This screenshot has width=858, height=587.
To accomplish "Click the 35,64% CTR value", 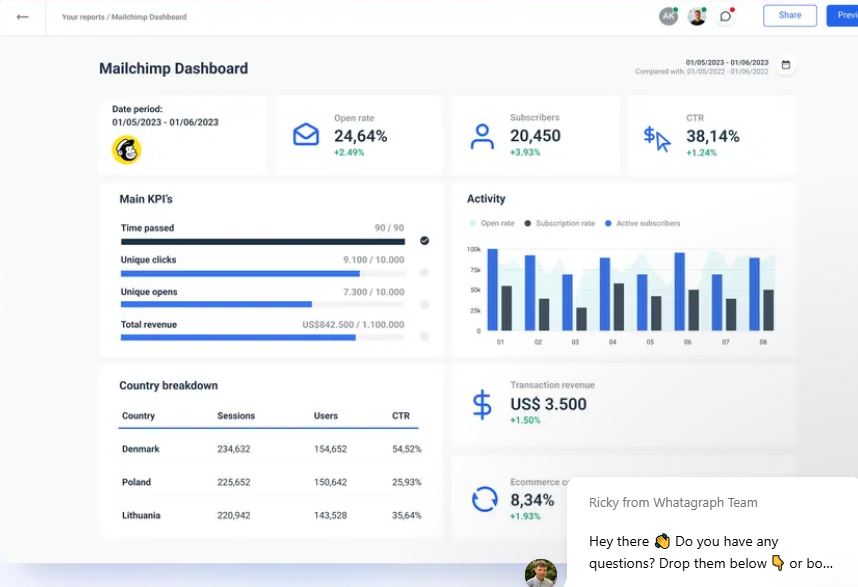I will pos(407,515).
